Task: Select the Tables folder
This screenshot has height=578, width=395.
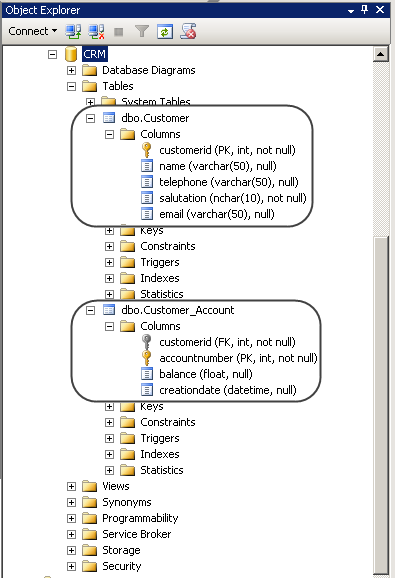Action: point(118,86)
